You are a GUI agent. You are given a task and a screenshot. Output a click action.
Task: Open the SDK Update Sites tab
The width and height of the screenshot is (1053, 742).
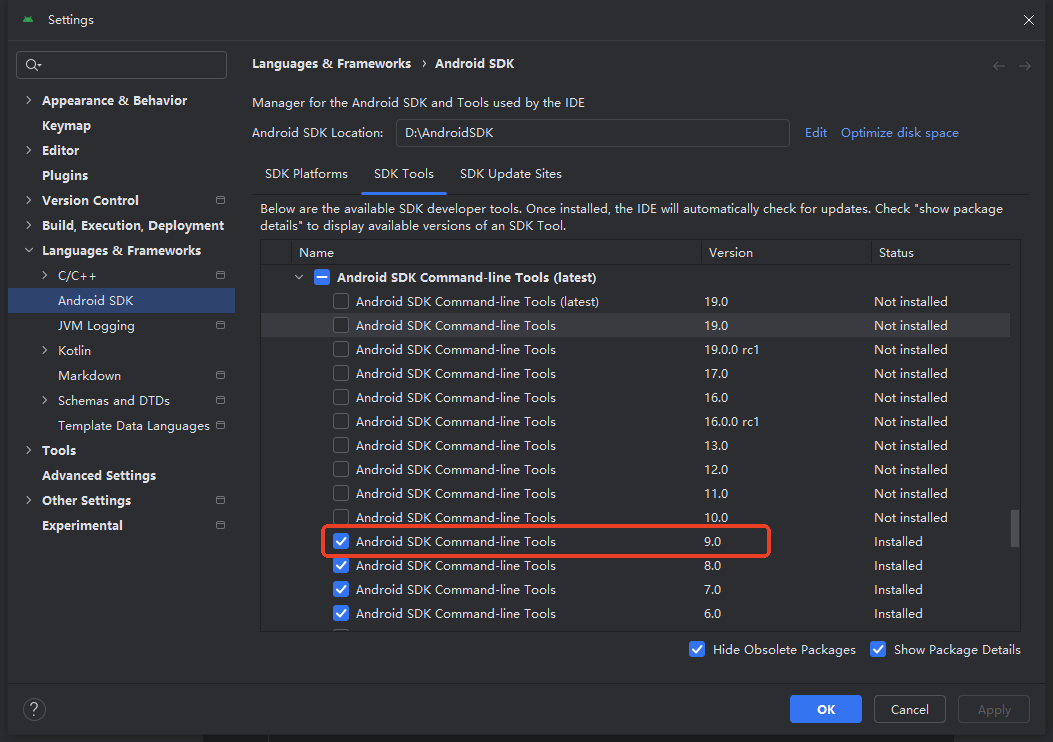510,173
